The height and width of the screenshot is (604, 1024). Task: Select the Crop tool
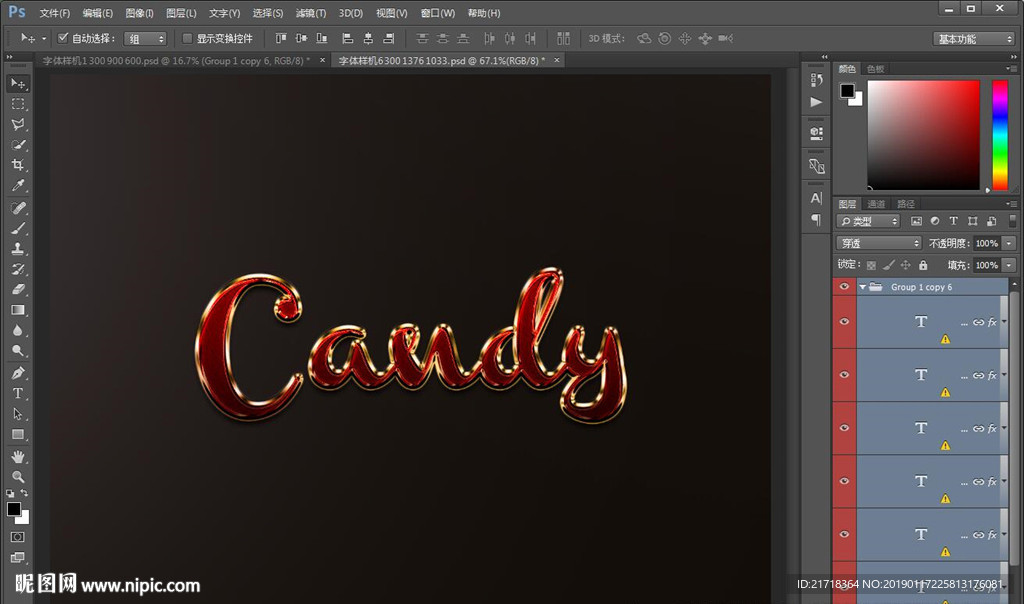click(18, 165)
